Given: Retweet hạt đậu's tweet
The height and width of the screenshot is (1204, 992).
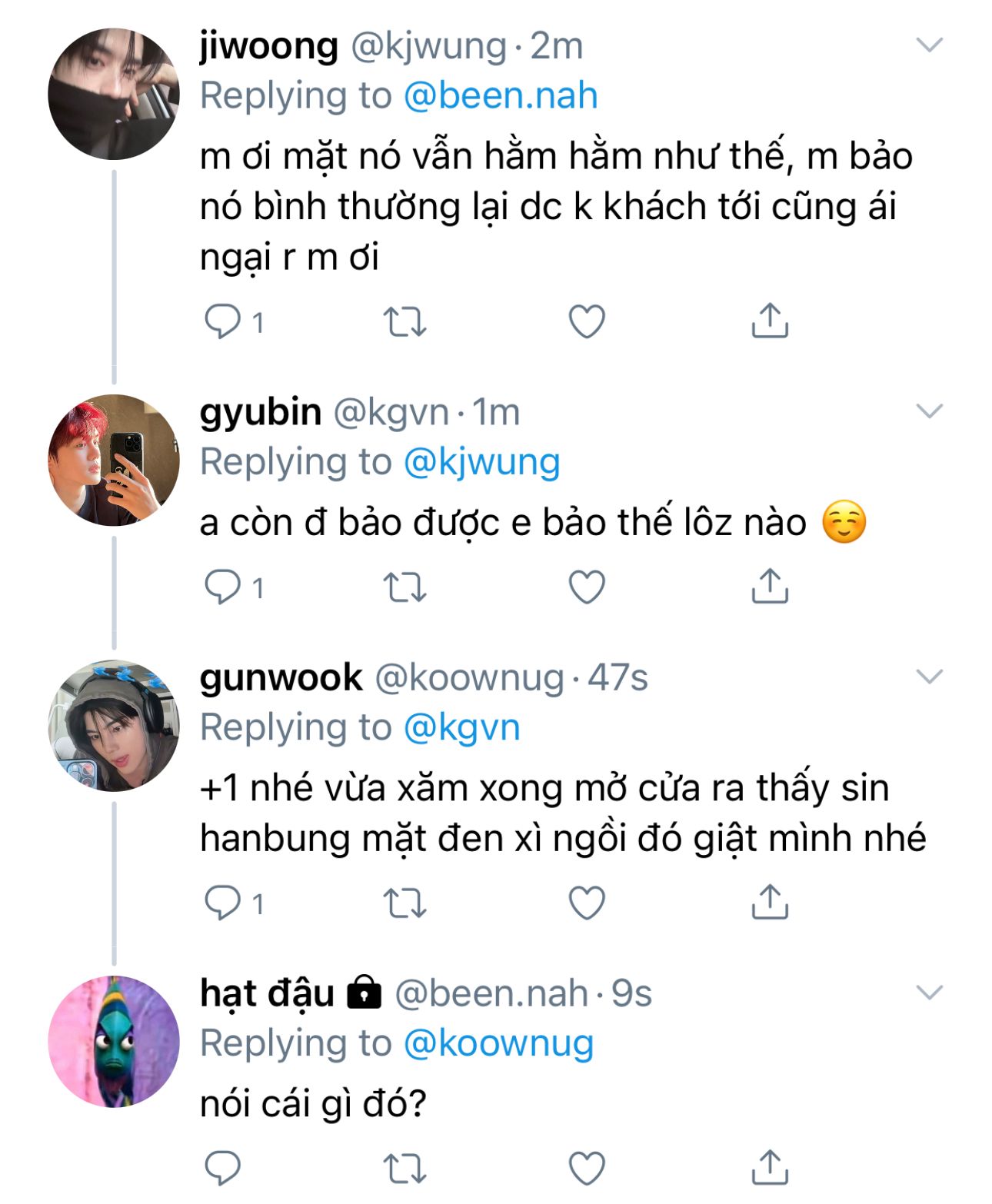Looking at the screenshot, I should [404, 1169].
